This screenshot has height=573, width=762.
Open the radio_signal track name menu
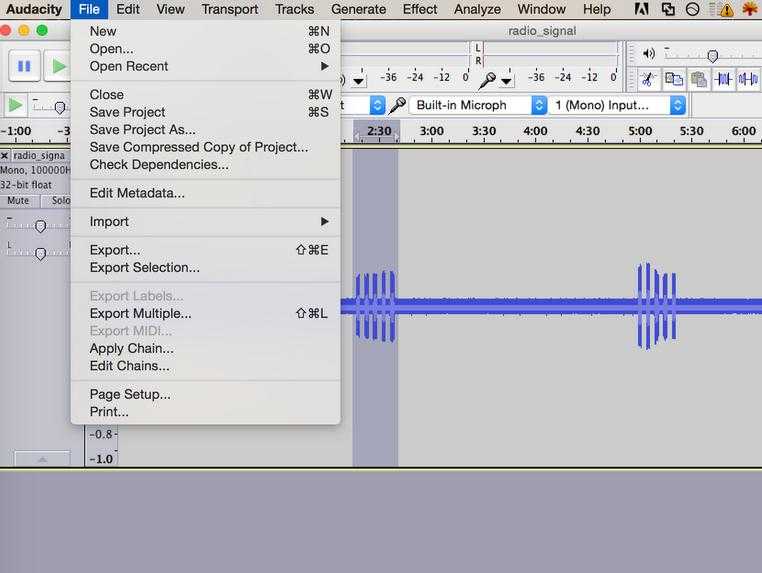point(40,156)
